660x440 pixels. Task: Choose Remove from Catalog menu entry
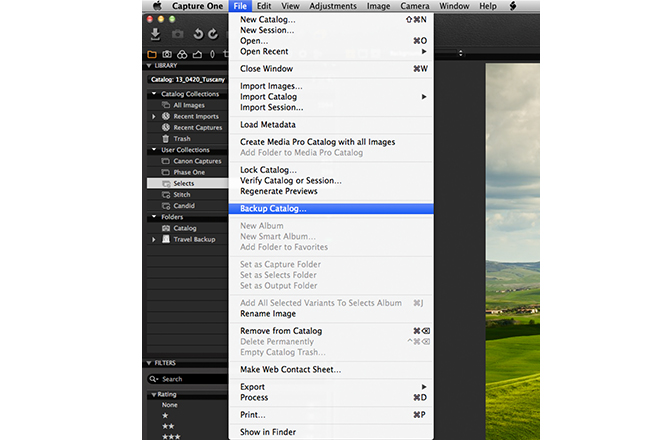pos(331,331)
